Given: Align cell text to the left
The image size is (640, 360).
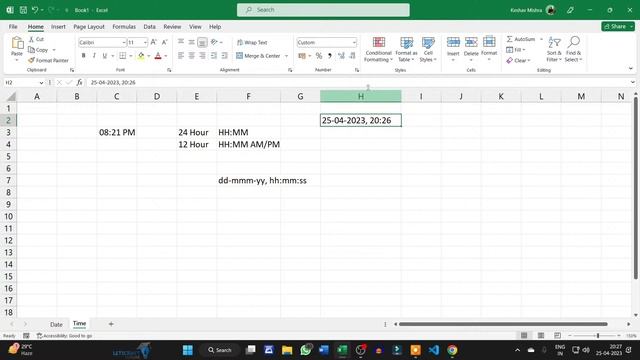Looking at the screenshot, I should point(181,56).
